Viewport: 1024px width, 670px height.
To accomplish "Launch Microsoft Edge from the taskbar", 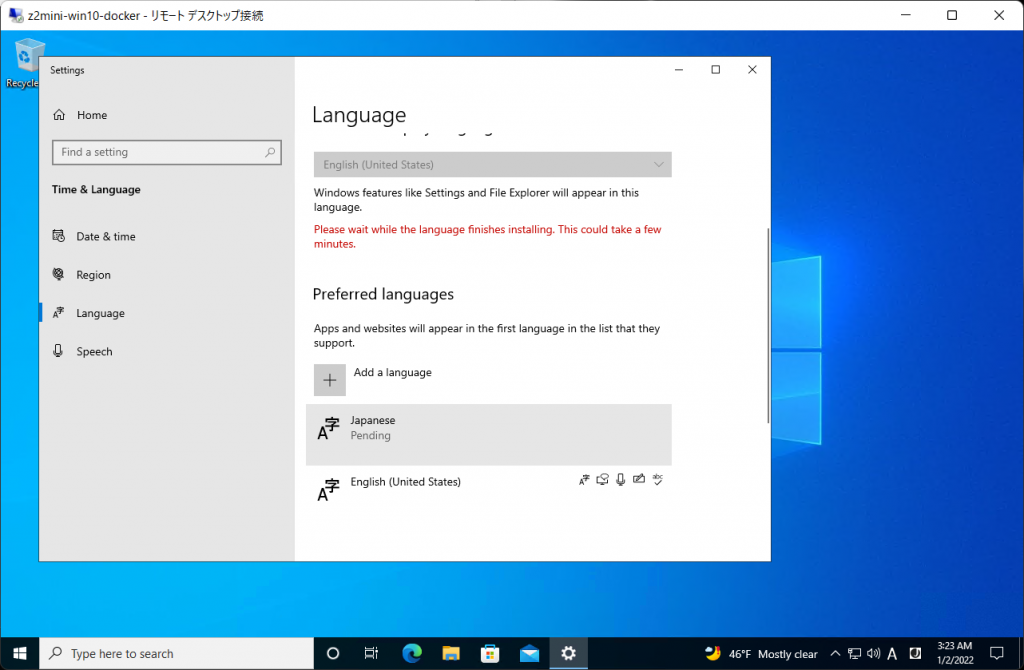I will 411,653.
